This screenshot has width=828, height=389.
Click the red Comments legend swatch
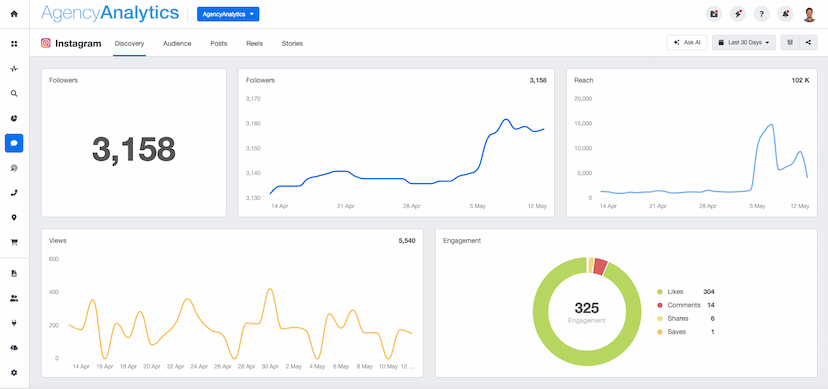point(660,305)
